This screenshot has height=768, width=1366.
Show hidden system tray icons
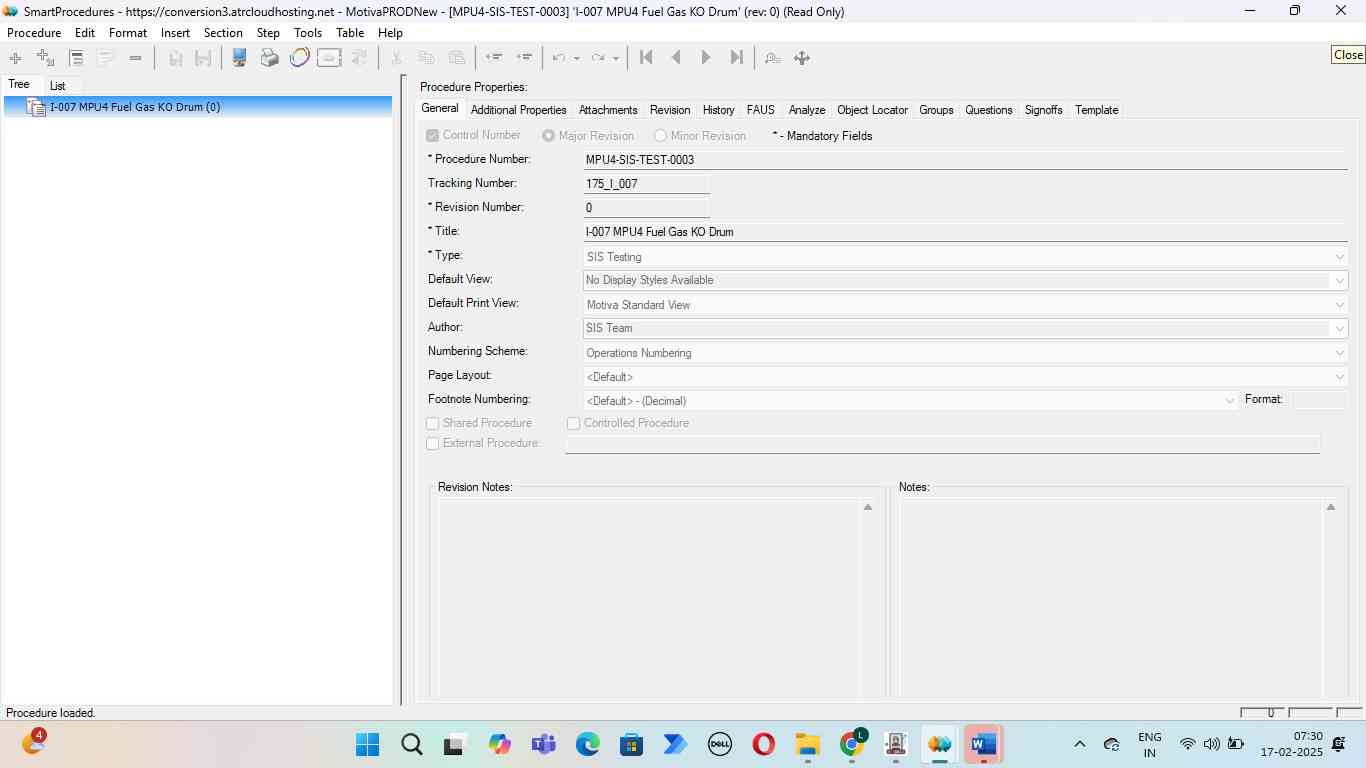tap(1079, 745)
